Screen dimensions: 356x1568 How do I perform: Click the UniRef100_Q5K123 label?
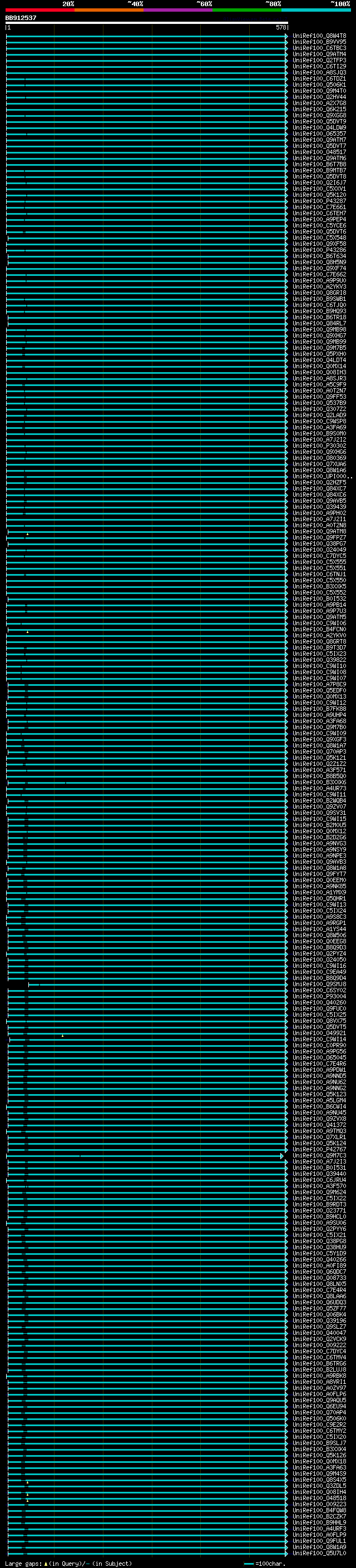click(x=319, y=1095)
